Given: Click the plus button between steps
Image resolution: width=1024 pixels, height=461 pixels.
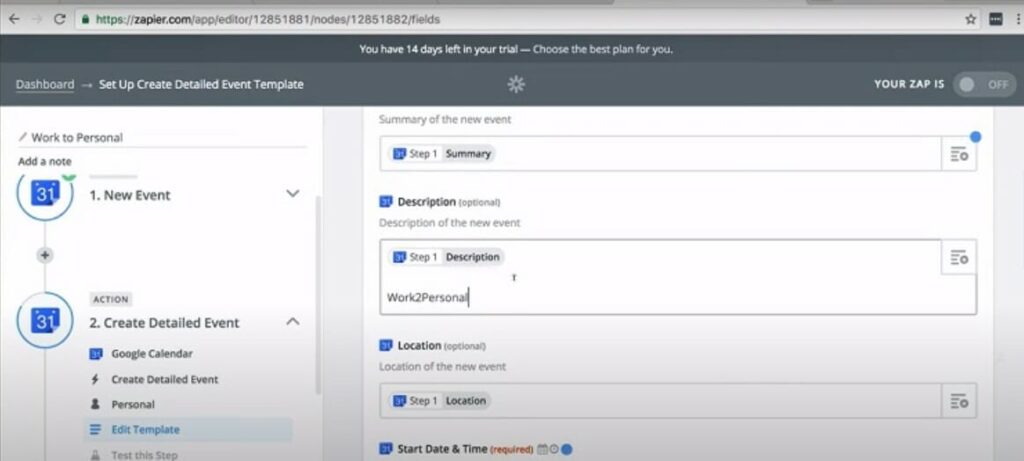Looking at the screenshot, I should pyautogui.click(x=44, y=255).
